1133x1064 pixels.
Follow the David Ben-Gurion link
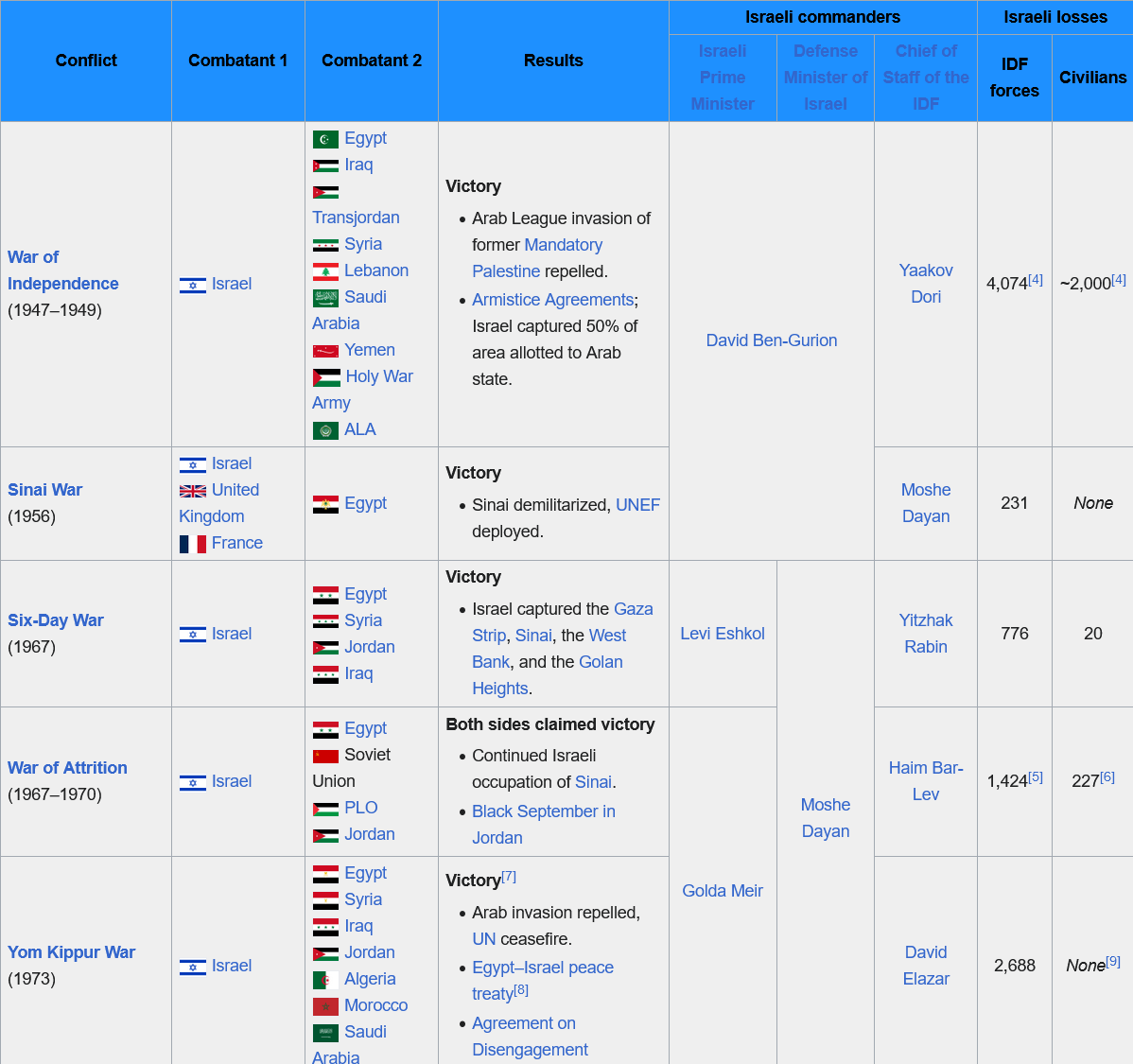(x=772, y=340)
